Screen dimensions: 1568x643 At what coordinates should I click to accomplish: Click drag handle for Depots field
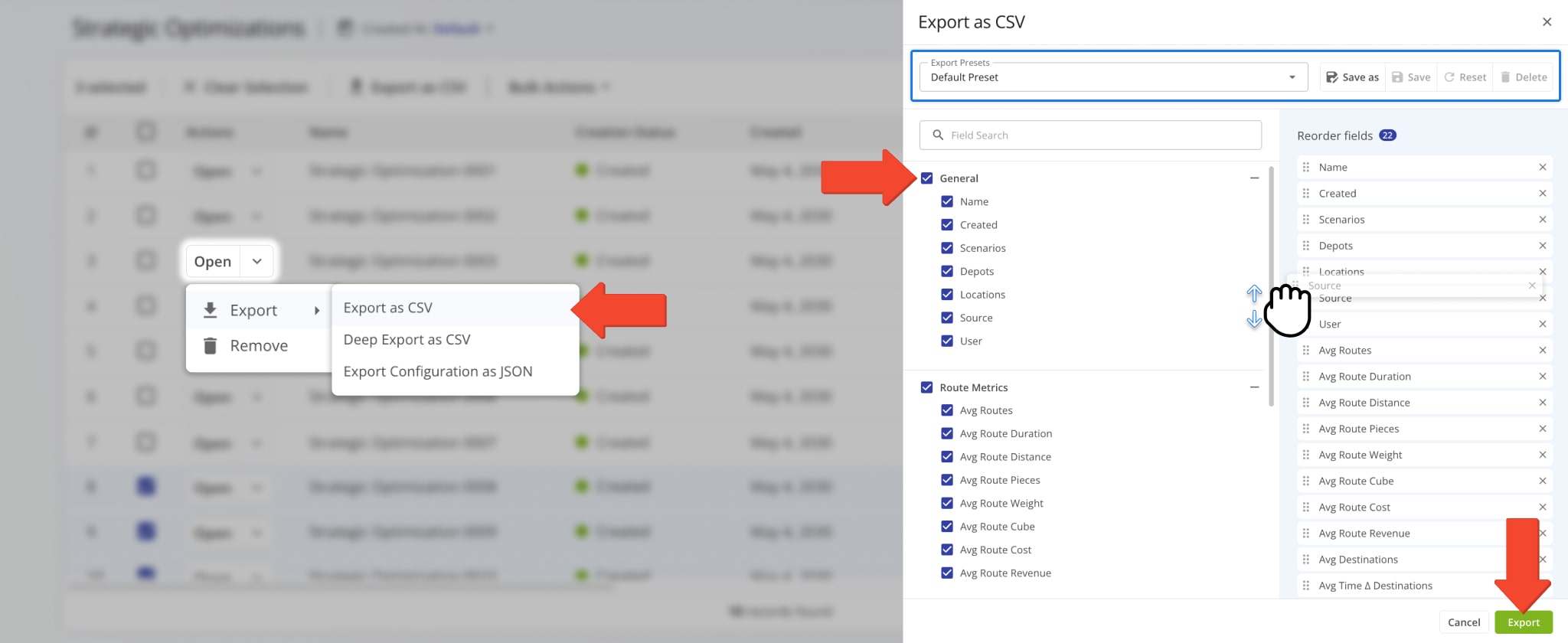click(x=1305, y=246)
